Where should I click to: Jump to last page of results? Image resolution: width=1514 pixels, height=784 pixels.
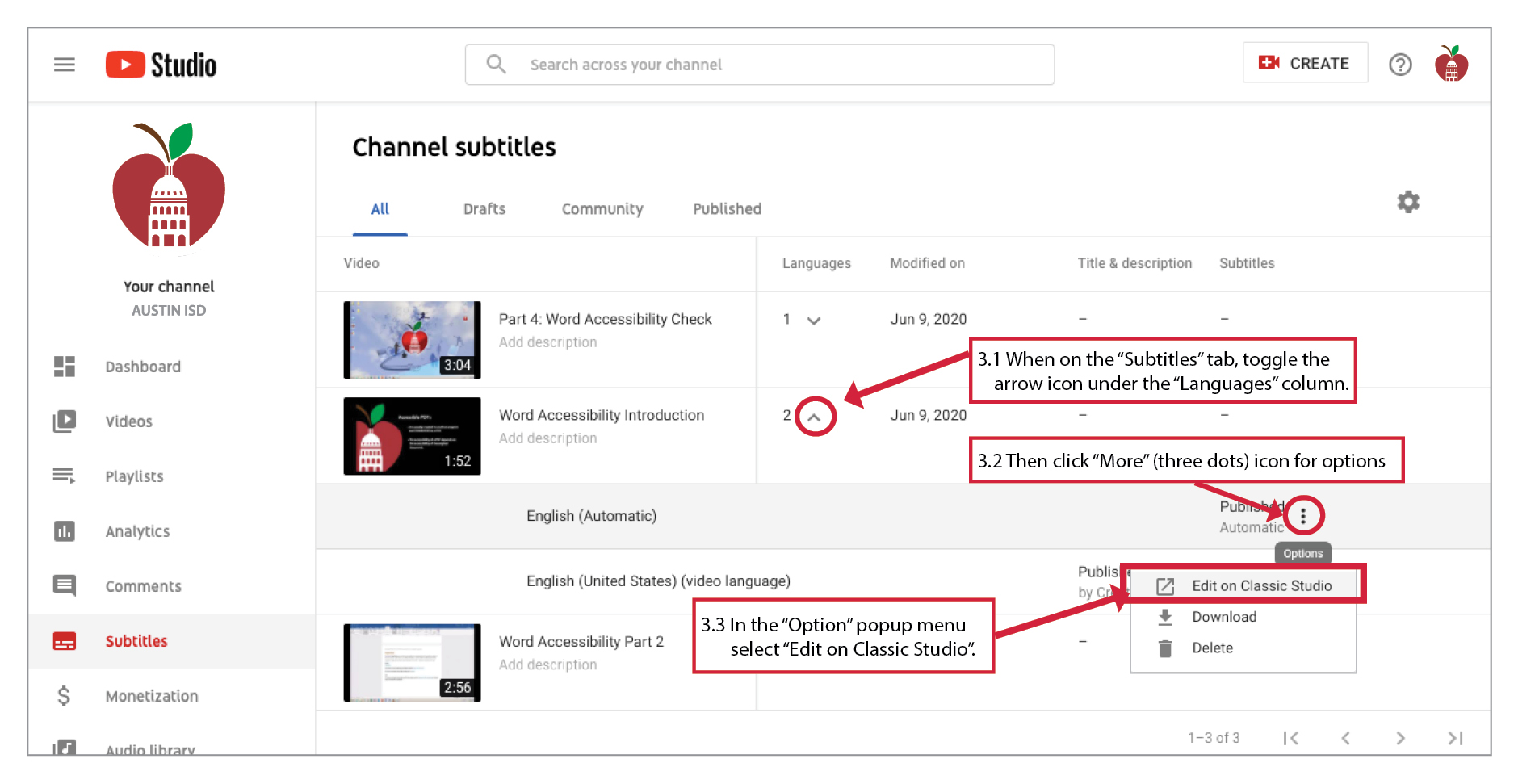[x=1455, y=738]
